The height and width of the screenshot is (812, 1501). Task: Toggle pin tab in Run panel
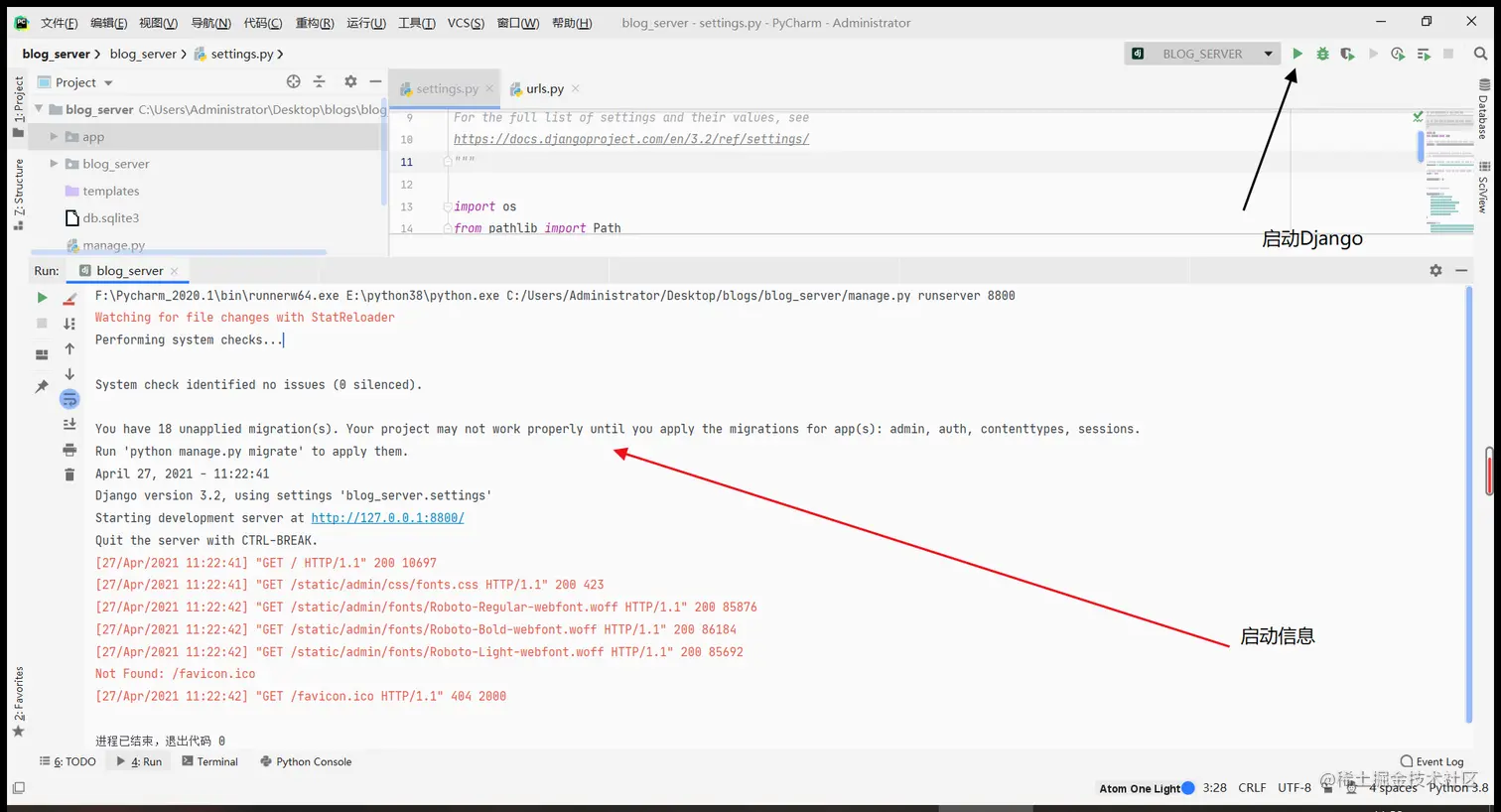pyautogui.click(x=42, y=386)
